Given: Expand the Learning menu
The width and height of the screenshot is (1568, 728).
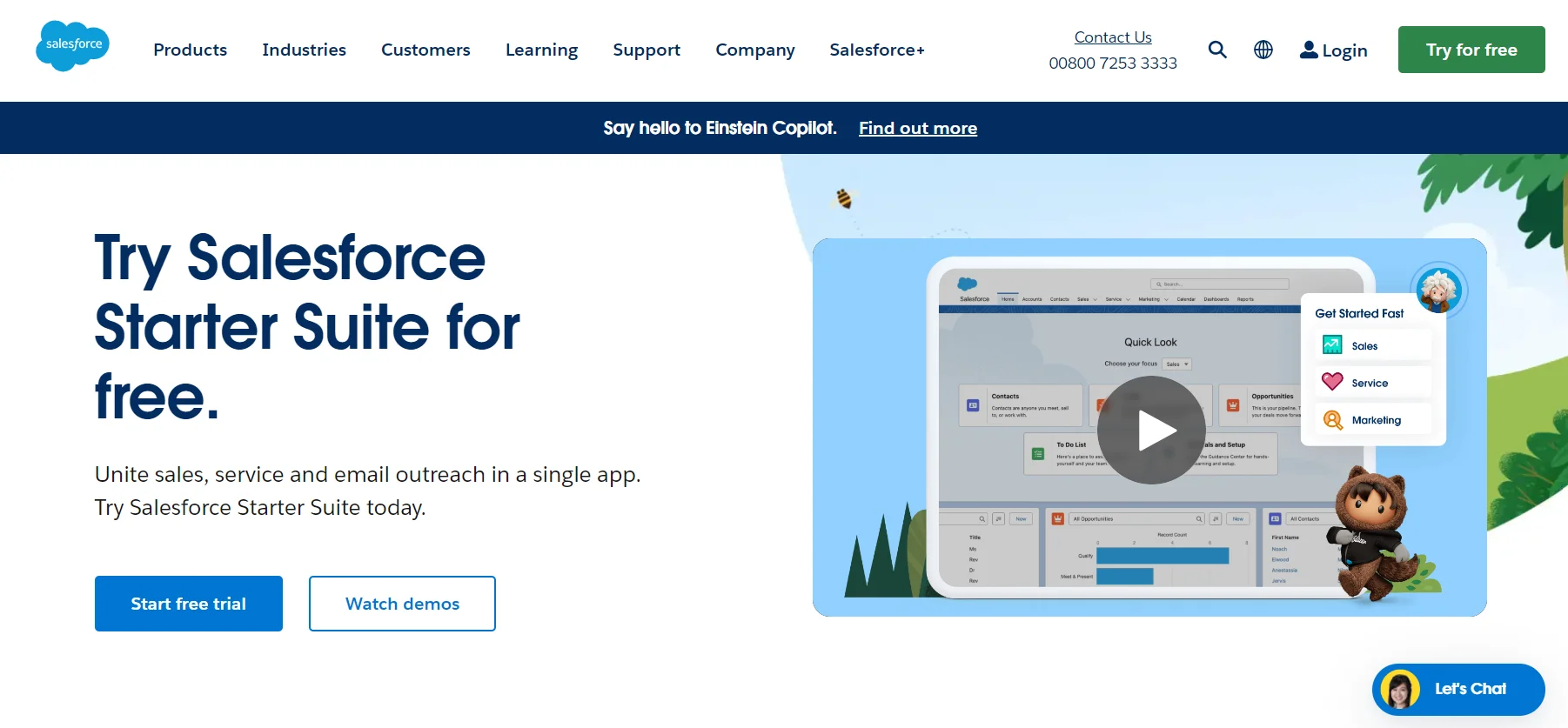Looking at the screenshot, I should (x=541, y=50).
